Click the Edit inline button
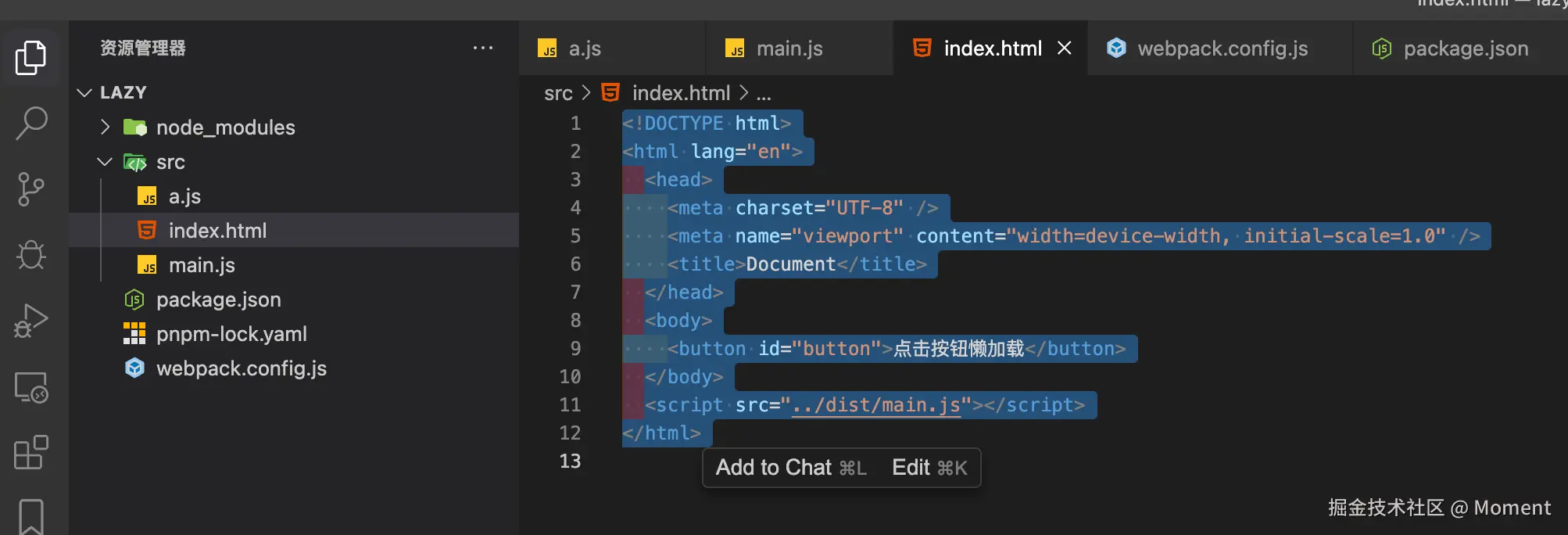The height and width of the screenshot is (535, 1568). (929, 468)
